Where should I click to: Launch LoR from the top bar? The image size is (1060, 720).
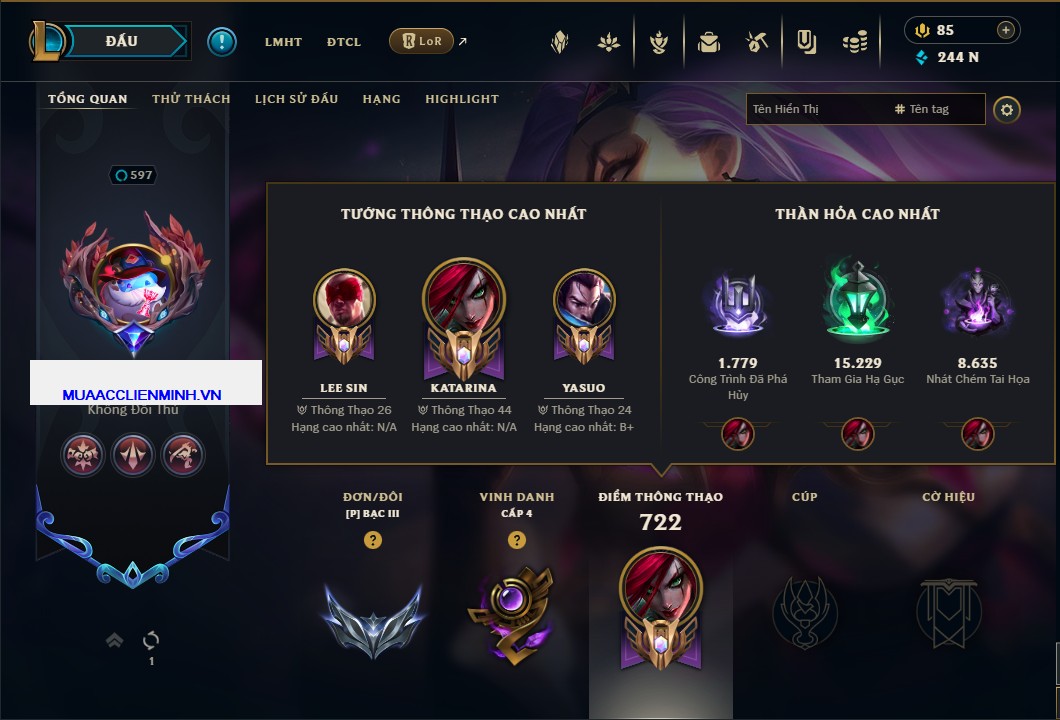pos(422,41)
